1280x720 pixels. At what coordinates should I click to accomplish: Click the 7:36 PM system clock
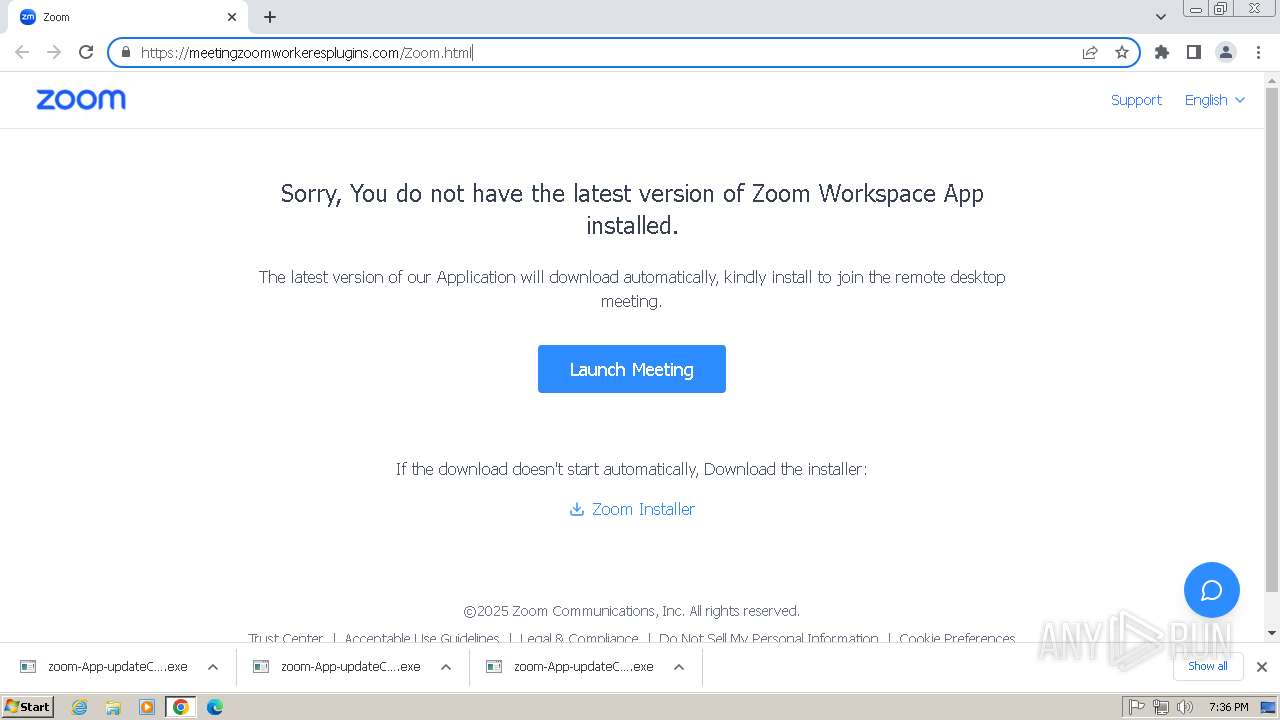click(1228, 707)
